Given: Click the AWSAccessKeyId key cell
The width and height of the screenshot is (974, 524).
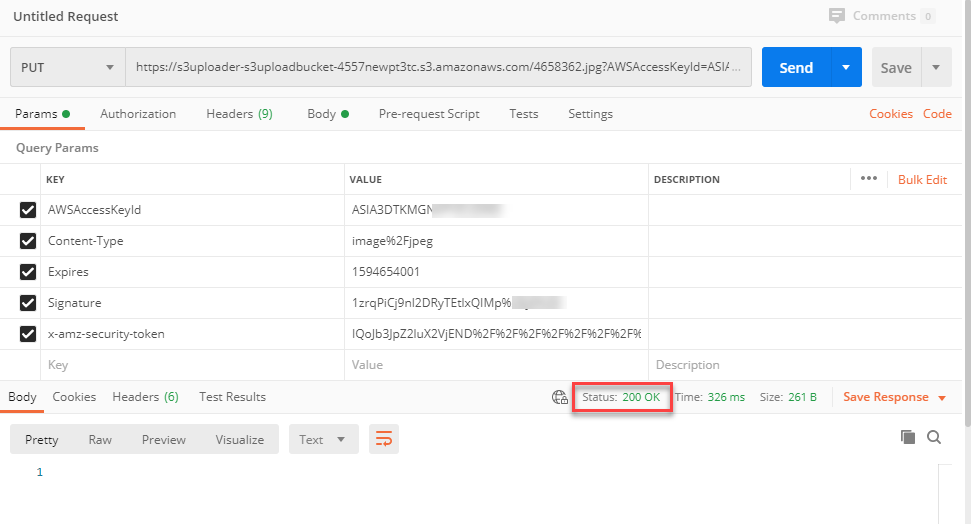Looking at the screenshot, I should pyautogui.click(x=193, y=210).
